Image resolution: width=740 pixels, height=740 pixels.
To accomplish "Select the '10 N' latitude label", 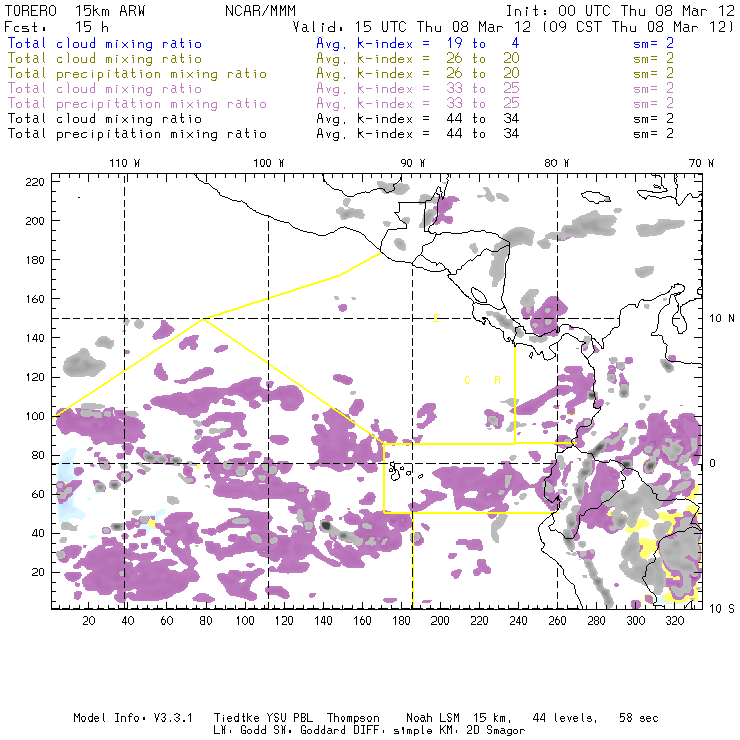I will pyautogui.click(x=722, y=319).
